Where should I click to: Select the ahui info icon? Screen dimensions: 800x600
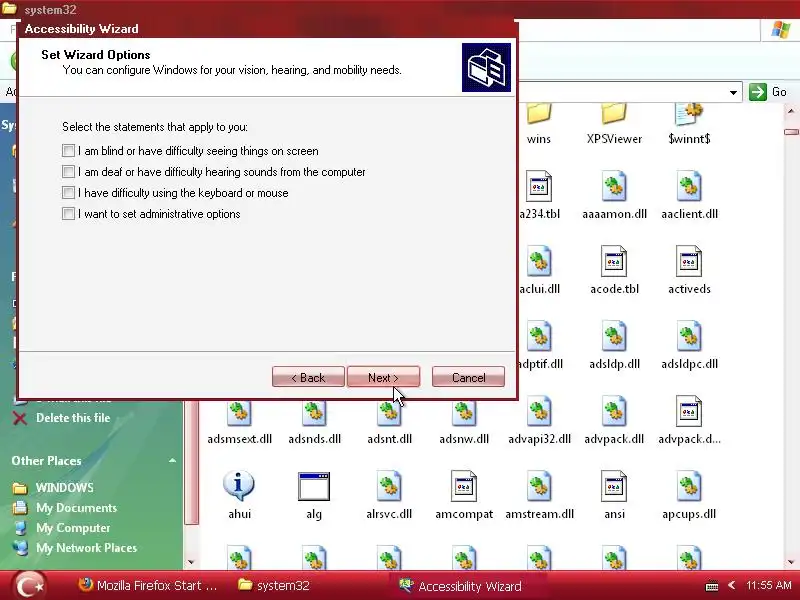[239, 486]
